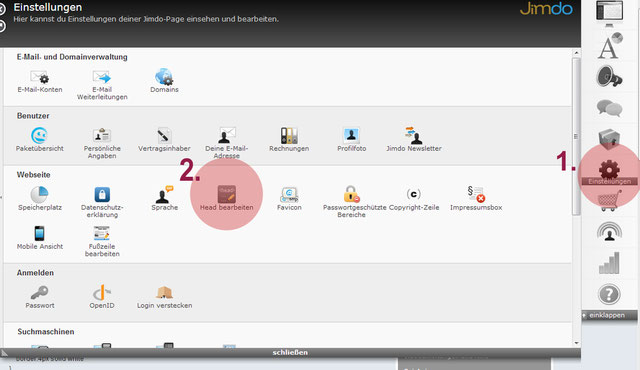Open the megaphone icon in sidebar
The height and width of the screenshot is (370, 640).
click(x=609, y=77)
